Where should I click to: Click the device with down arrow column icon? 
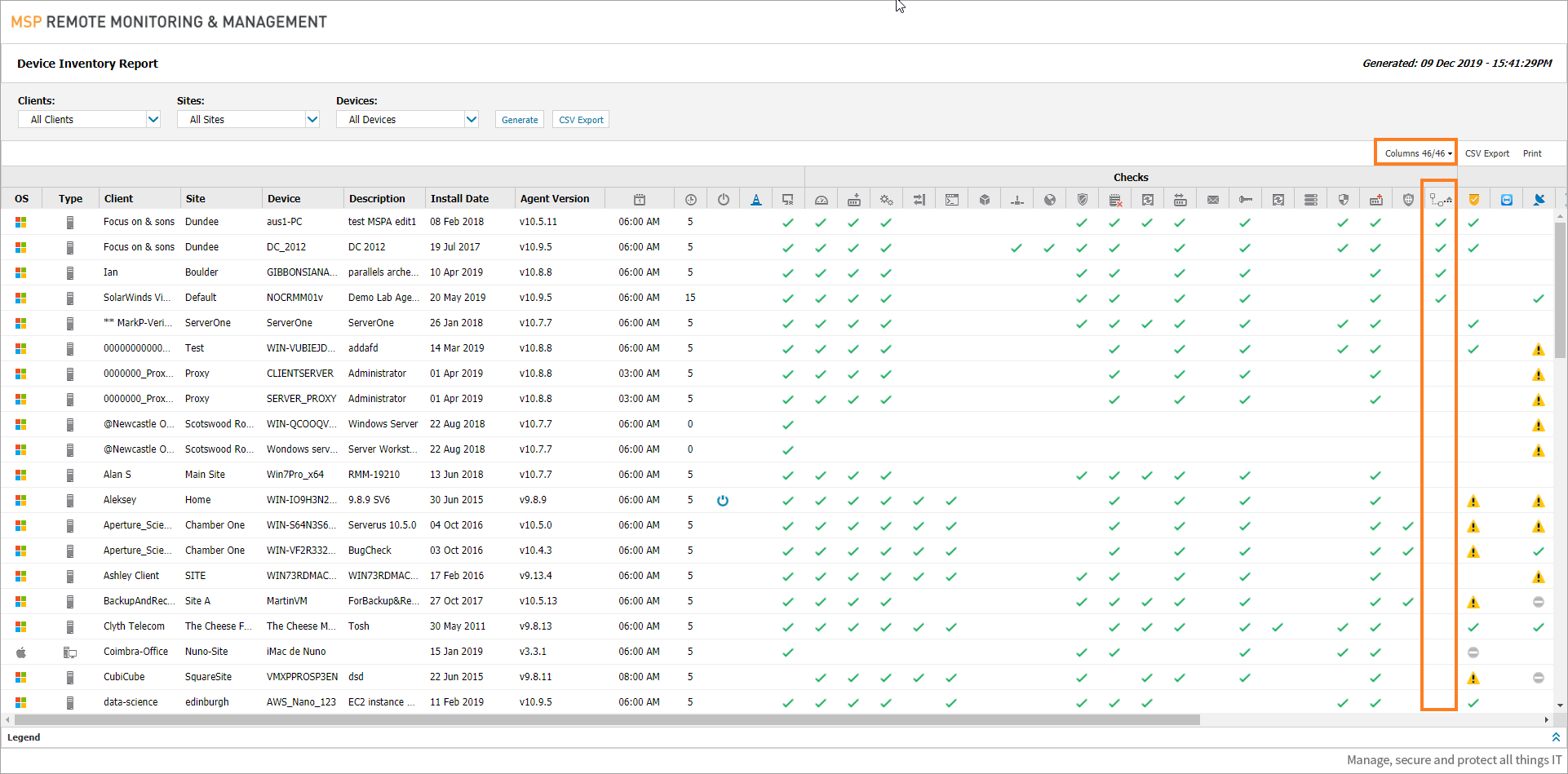pyautogui.click(x=854, y=199)
